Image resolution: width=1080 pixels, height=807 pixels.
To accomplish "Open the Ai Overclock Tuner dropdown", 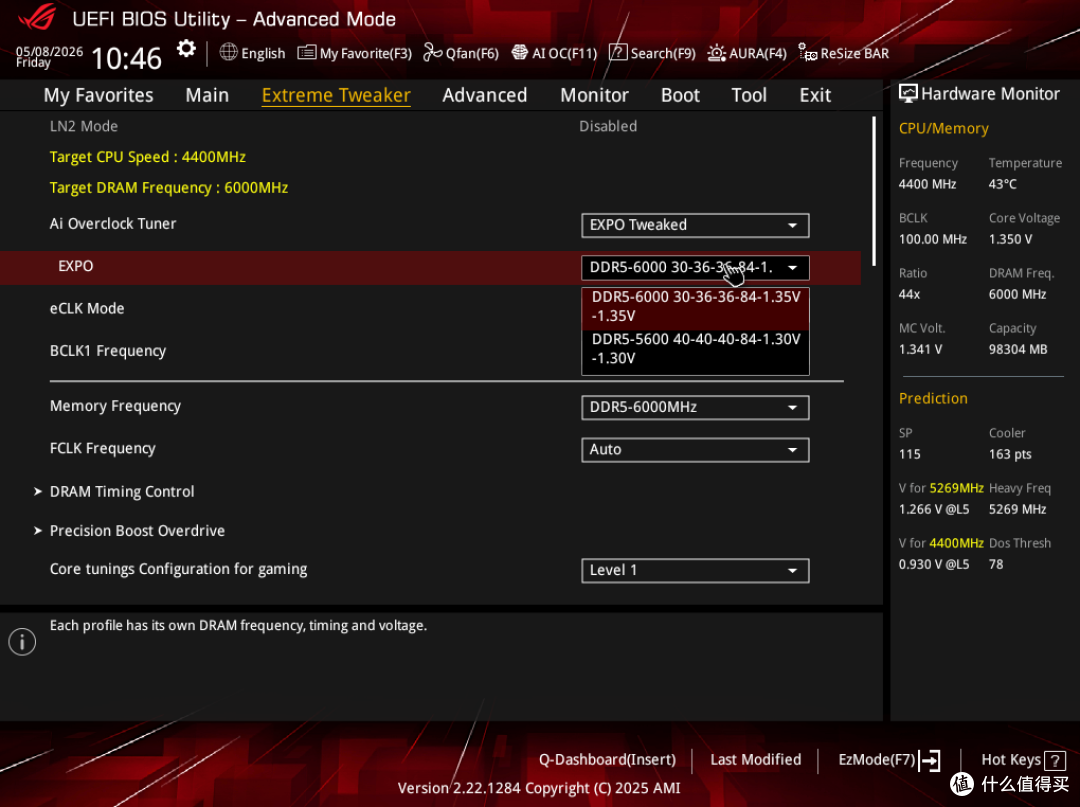I will click(x=695, y=225).
